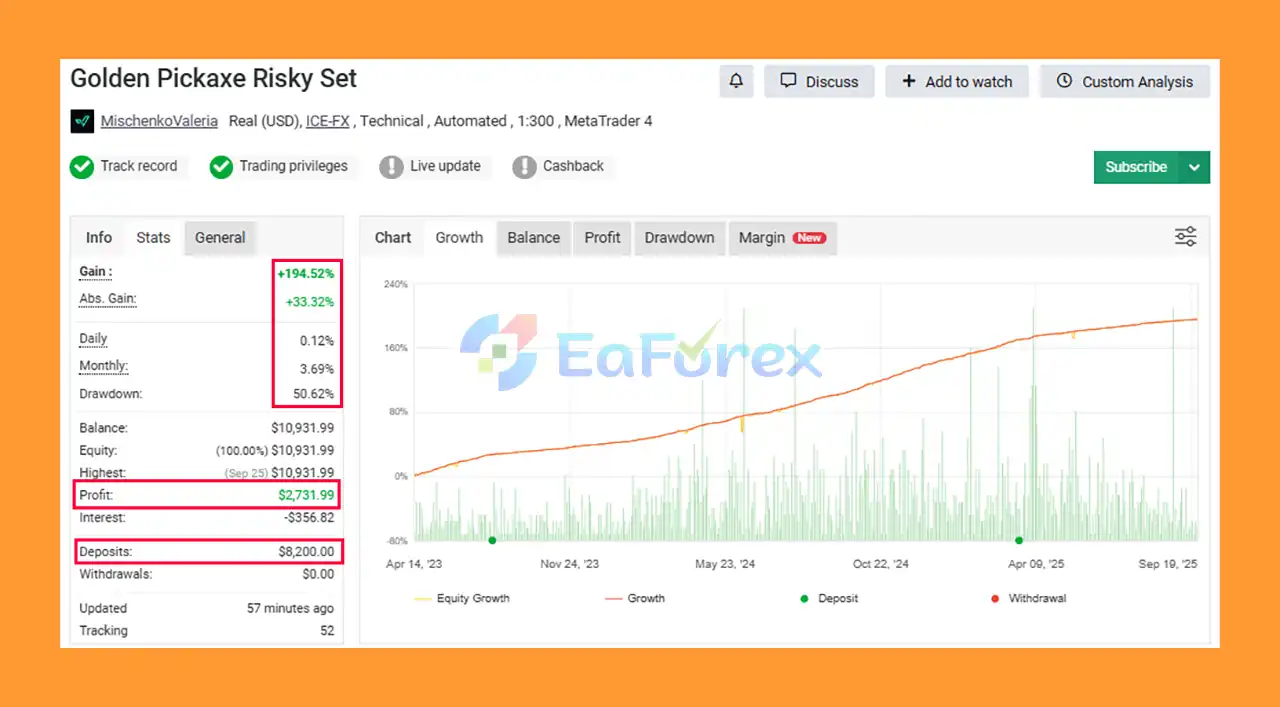
Task: Click the Add to watch button
Action: 957,82
